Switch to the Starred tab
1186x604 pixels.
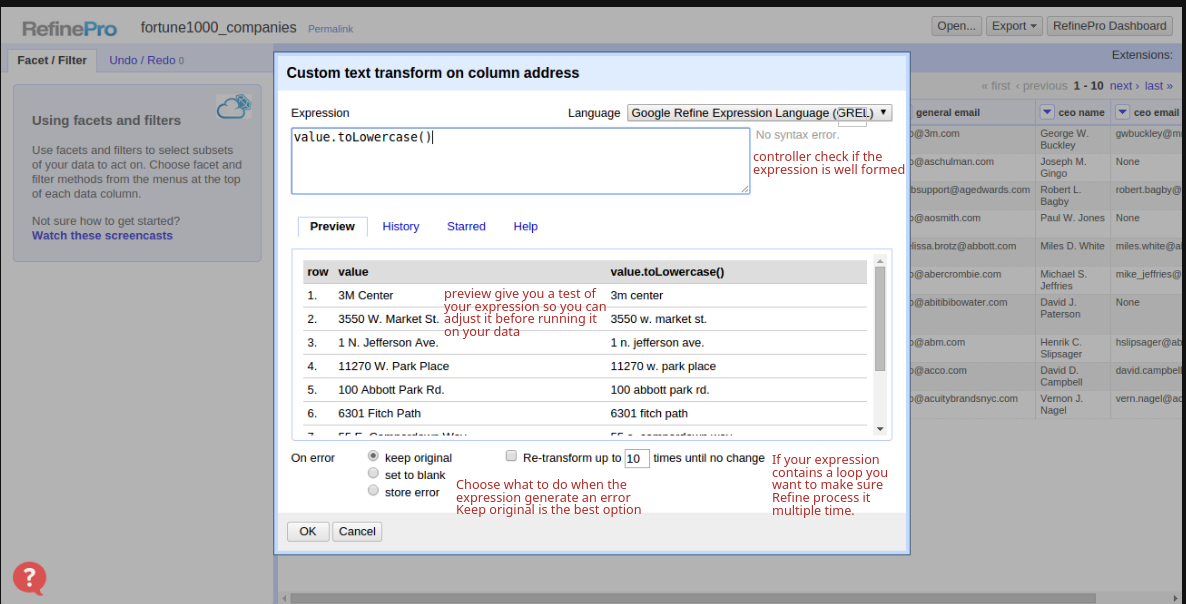[467, 227]
